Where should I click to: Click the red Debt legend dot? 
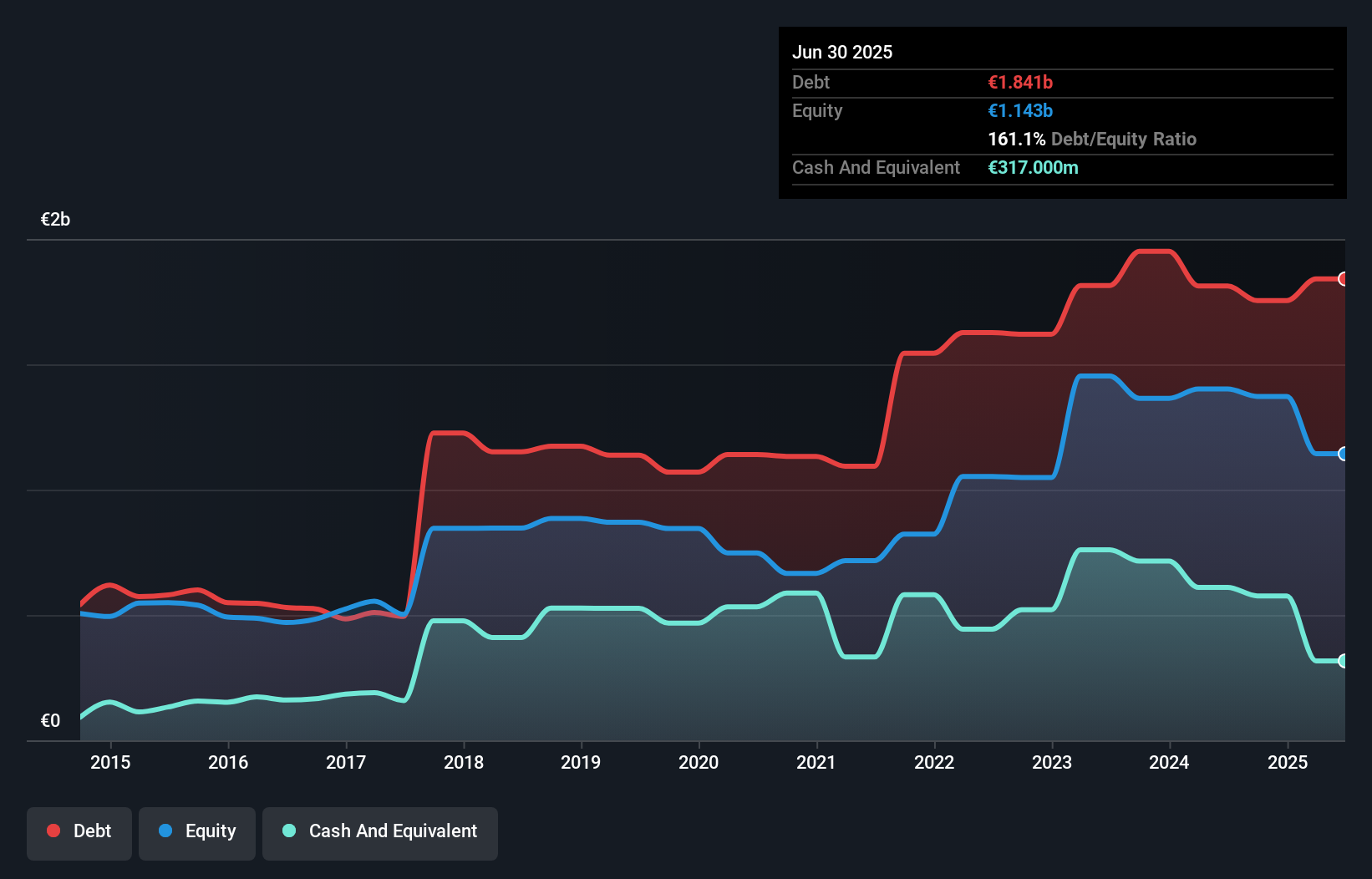coord(53,831)
